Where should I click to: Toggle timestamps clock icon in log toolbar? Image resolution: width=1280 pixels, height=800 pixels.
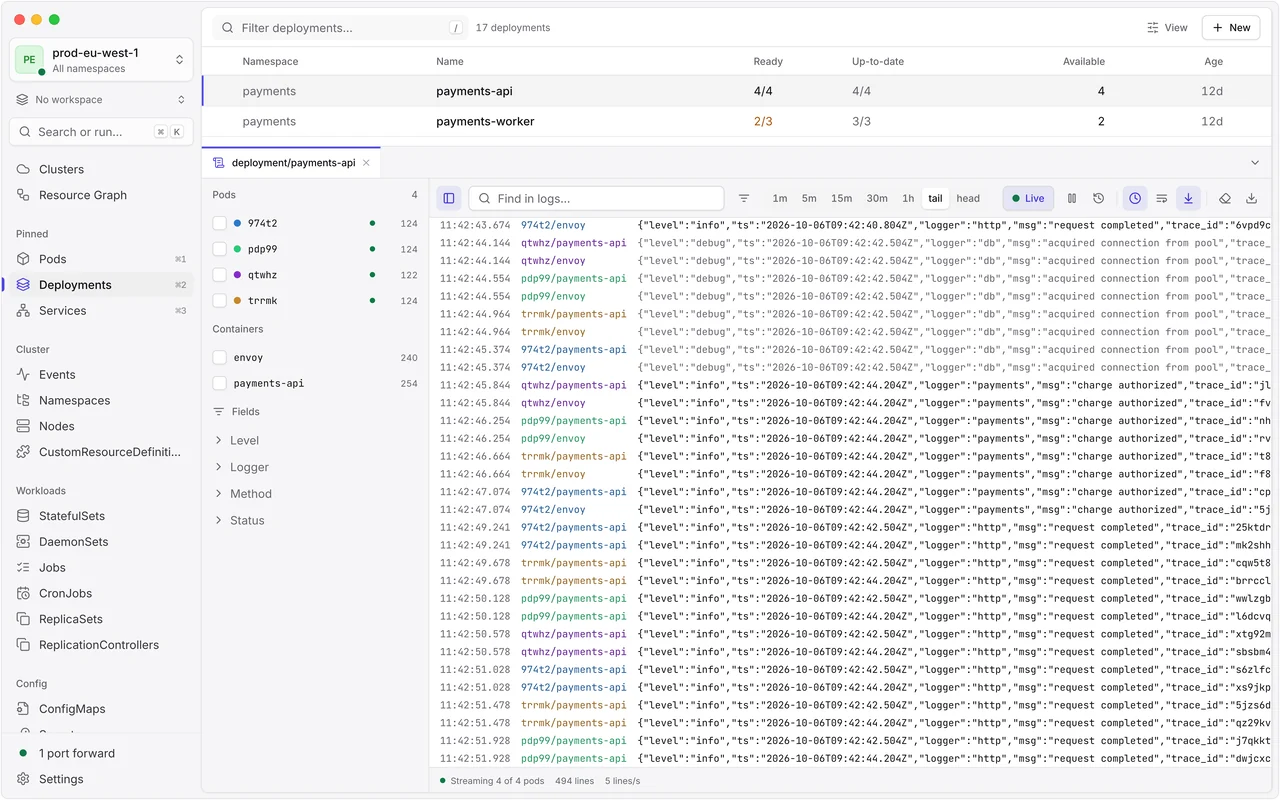[1135, 198]
